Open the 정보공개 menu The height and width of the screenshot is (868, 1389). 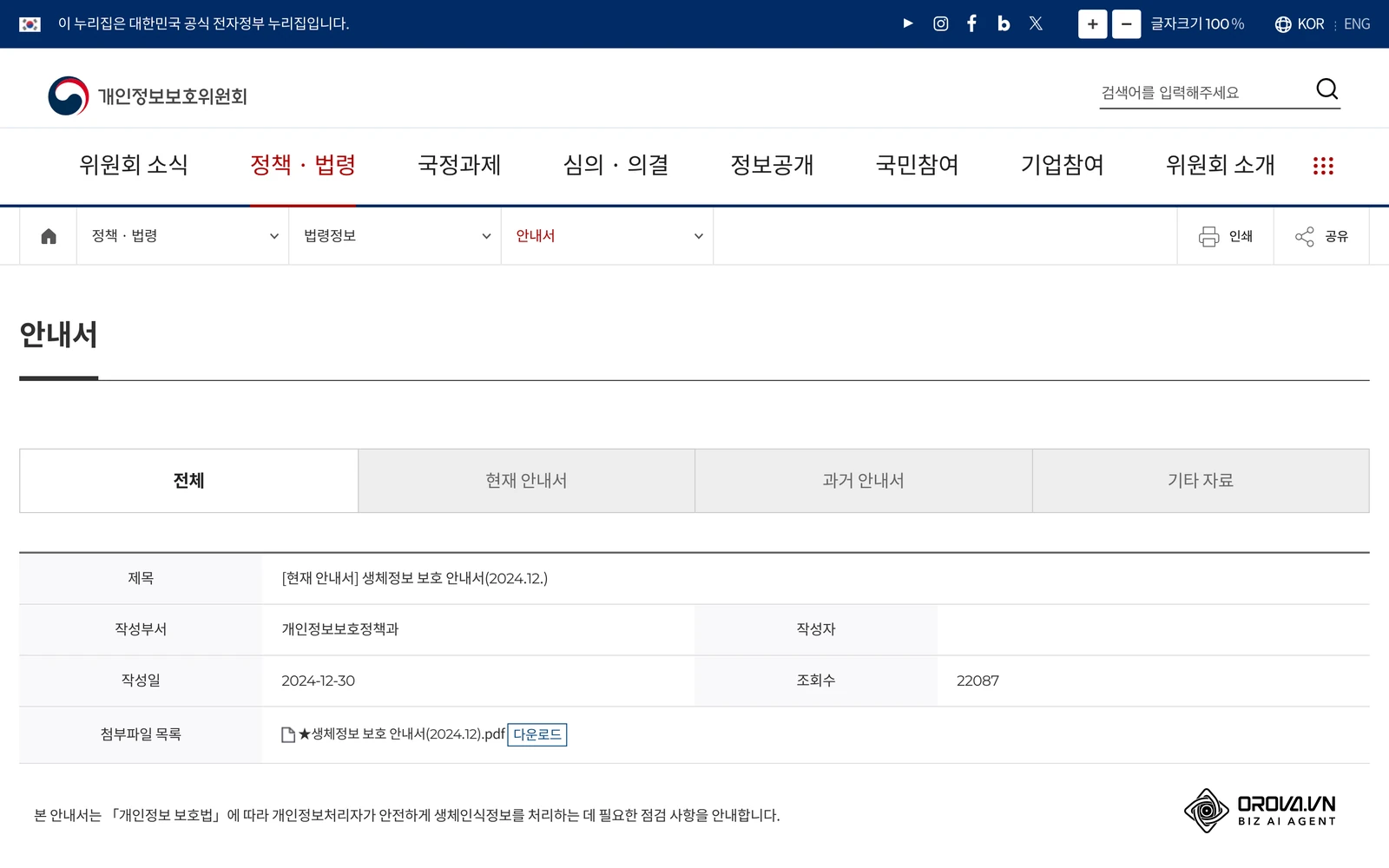pos(772,165)
